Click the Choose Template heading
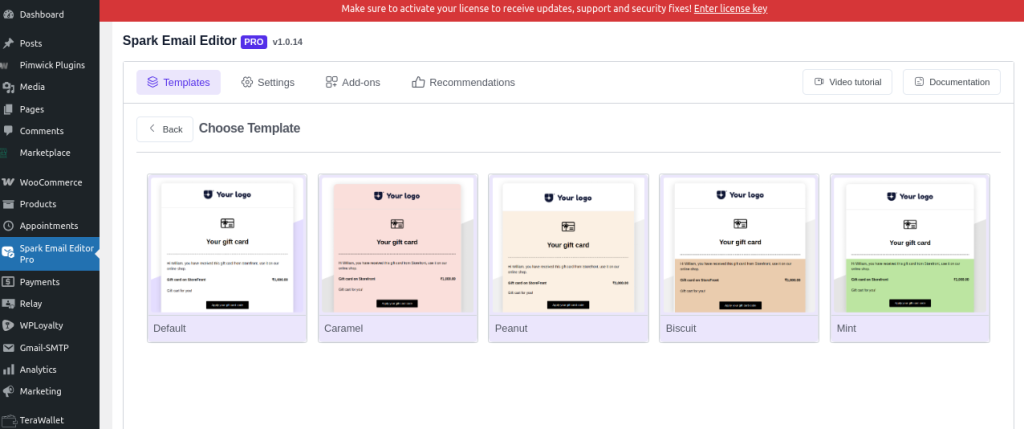This screenshot has width=1024, height=429. click(249, 128)
